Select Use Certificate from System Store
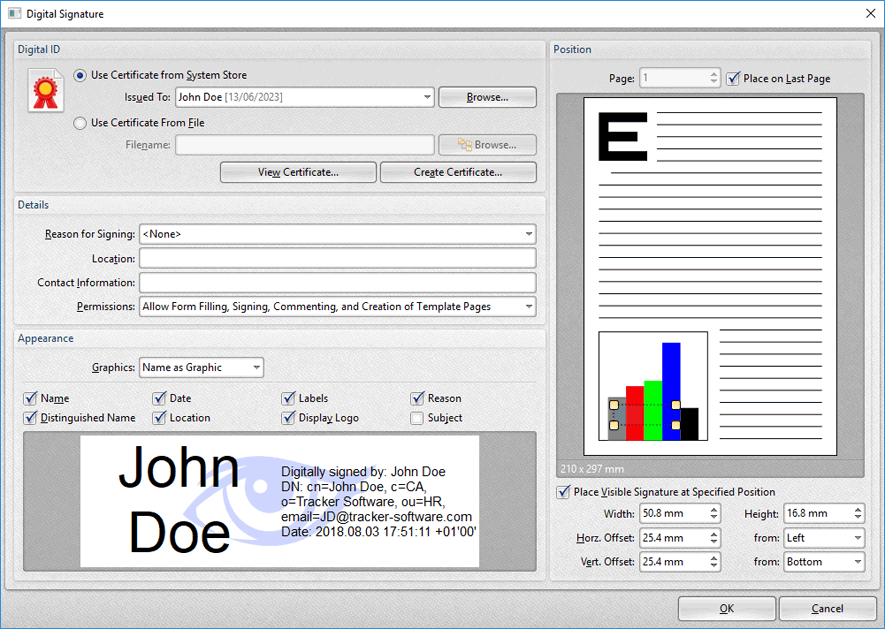 click(80, 75)
